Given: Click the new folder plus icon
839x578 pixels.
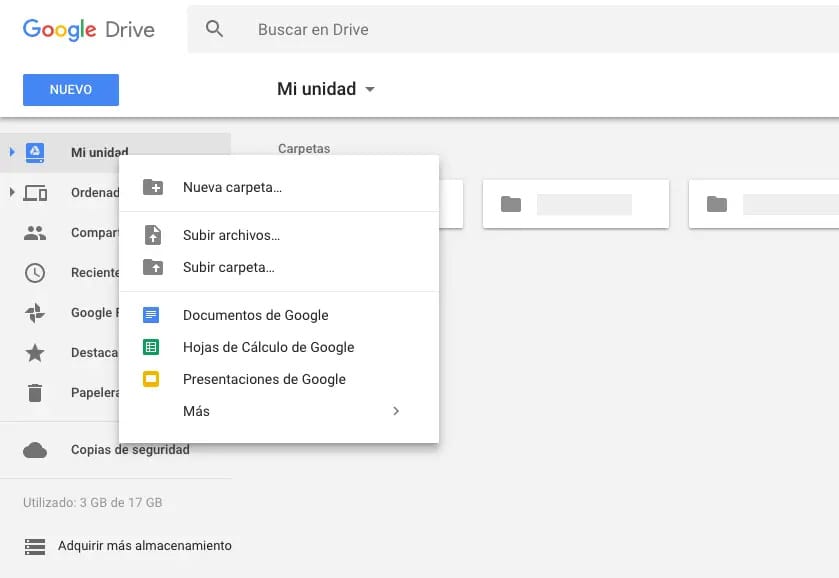Looking at the screenshot, I should (x=153, y=187).
